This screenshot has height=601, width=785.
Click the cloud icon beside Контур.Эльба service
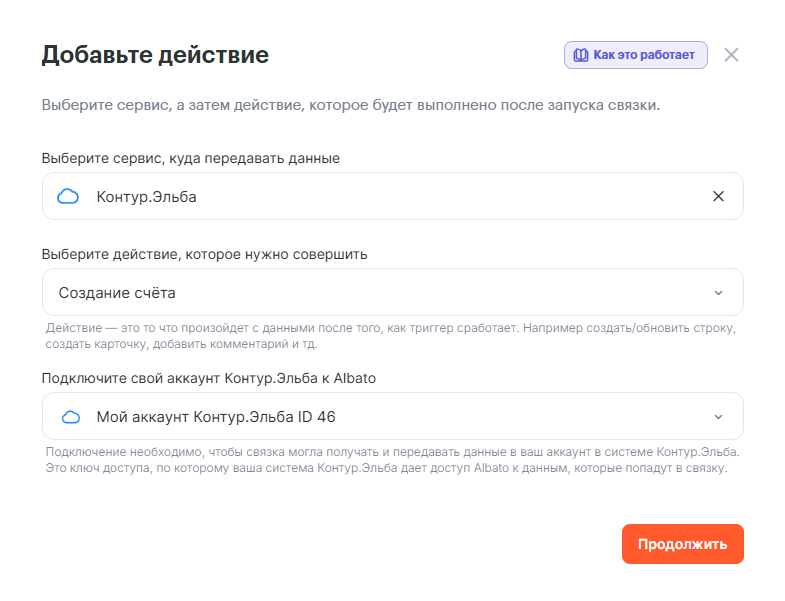68,197
